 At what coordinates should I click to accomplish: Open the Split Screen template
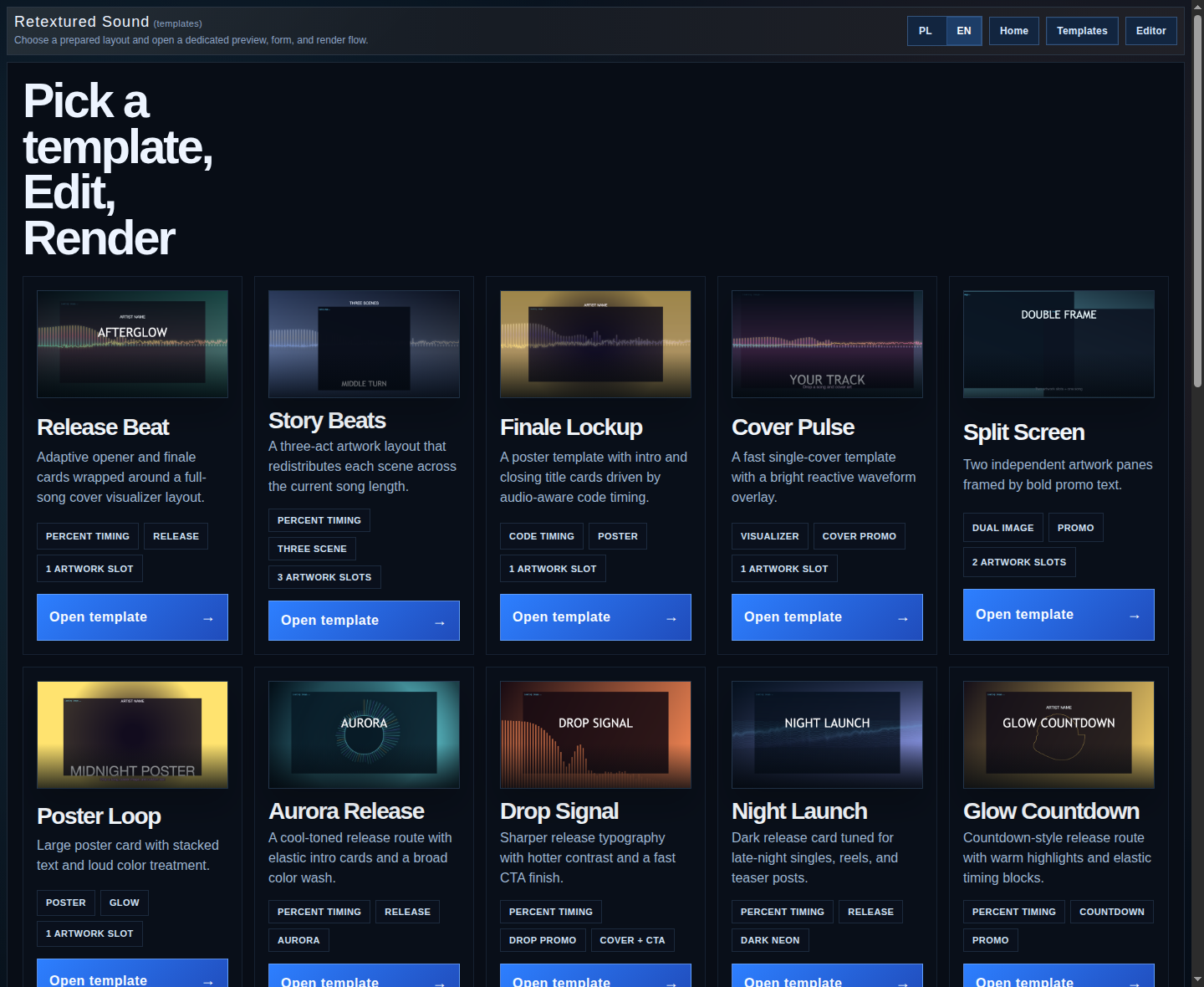coord(1059,615)
